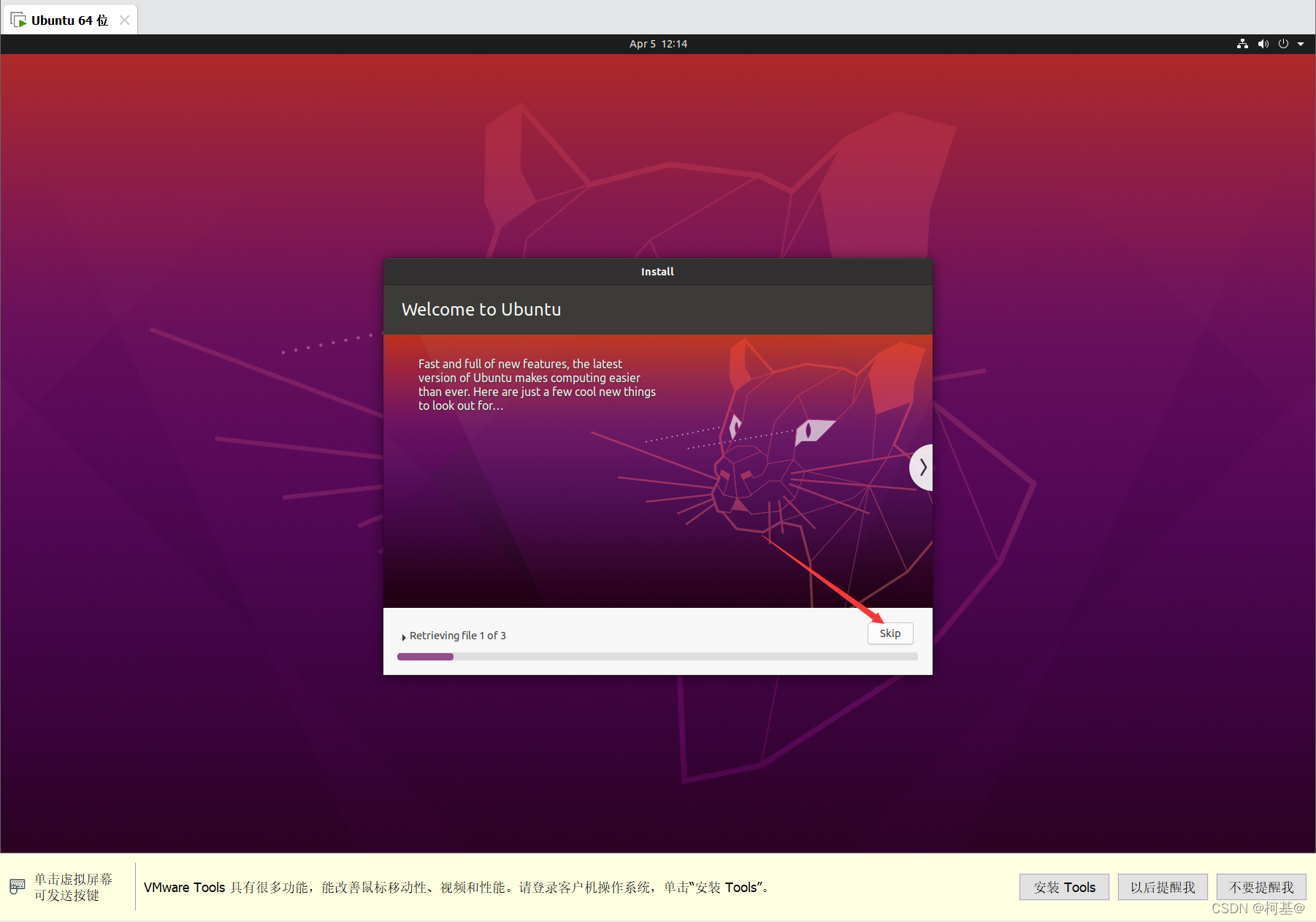Open the Apr 5 12:14 clock menu
Image resolution: width=1316 pixels, height=922 pixels.
point(657,44)
